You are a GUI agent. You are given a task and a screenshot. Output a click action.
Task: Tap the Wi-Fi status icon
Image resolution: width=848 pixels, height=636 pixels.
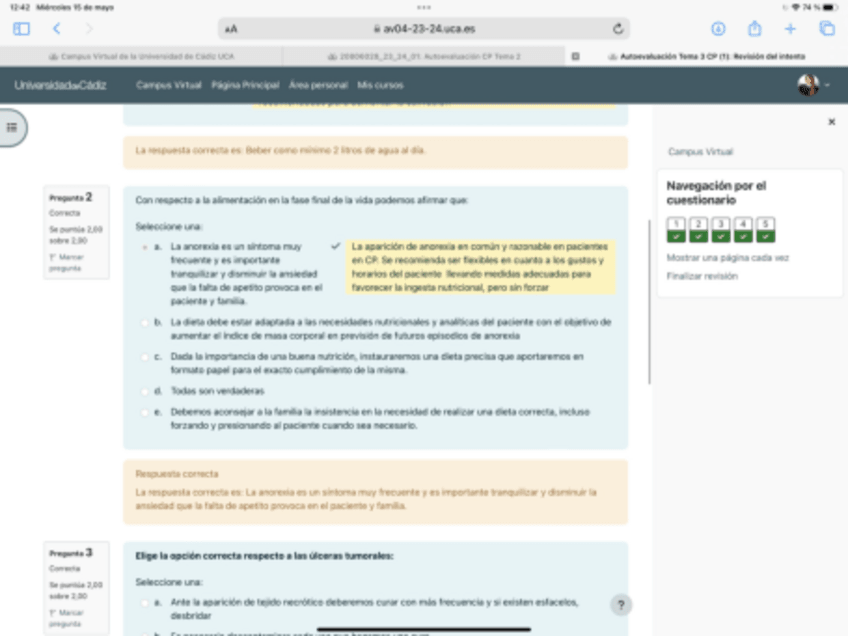796,8
